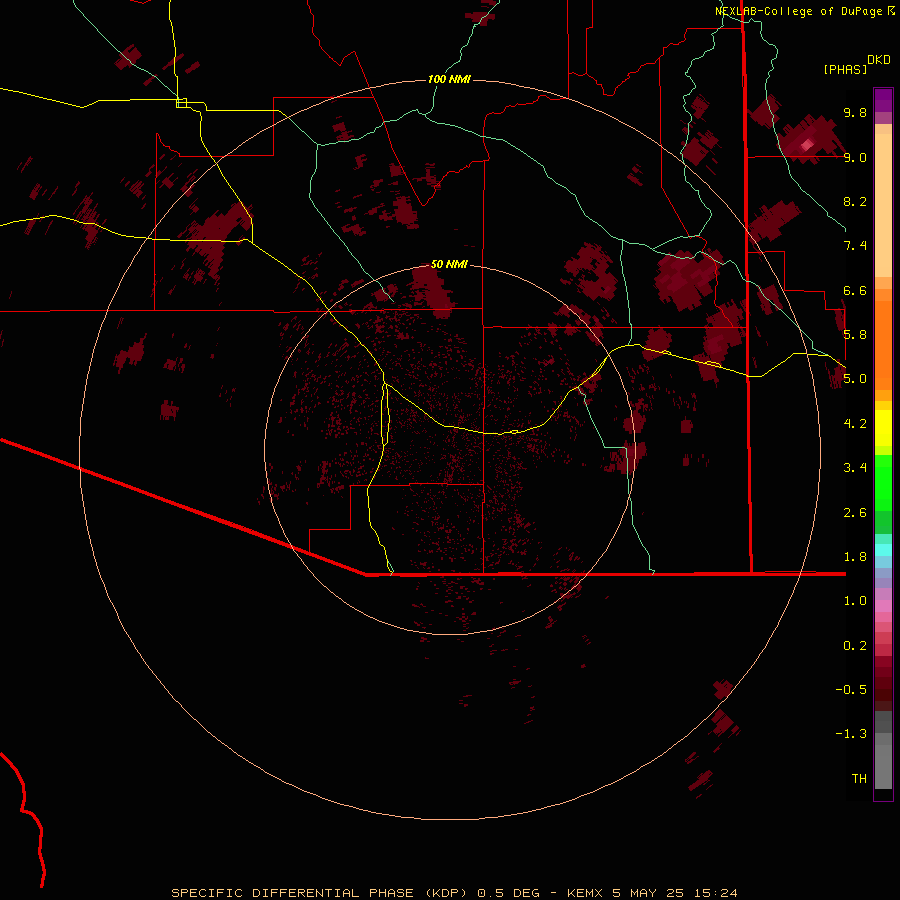Image resolution: width=900 pixels, height=900 pixels.
Task: Click the DKD units label
Action: tap(879, 60)
